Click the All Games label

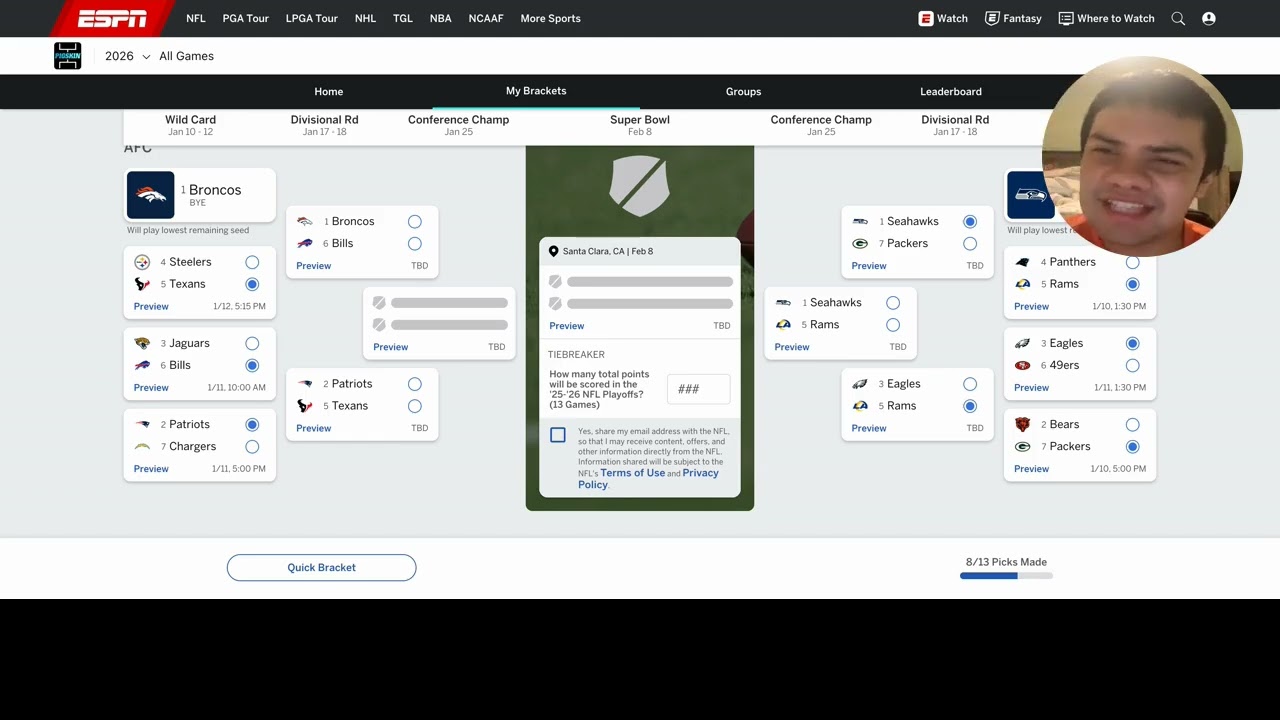[x=187, y=56]
